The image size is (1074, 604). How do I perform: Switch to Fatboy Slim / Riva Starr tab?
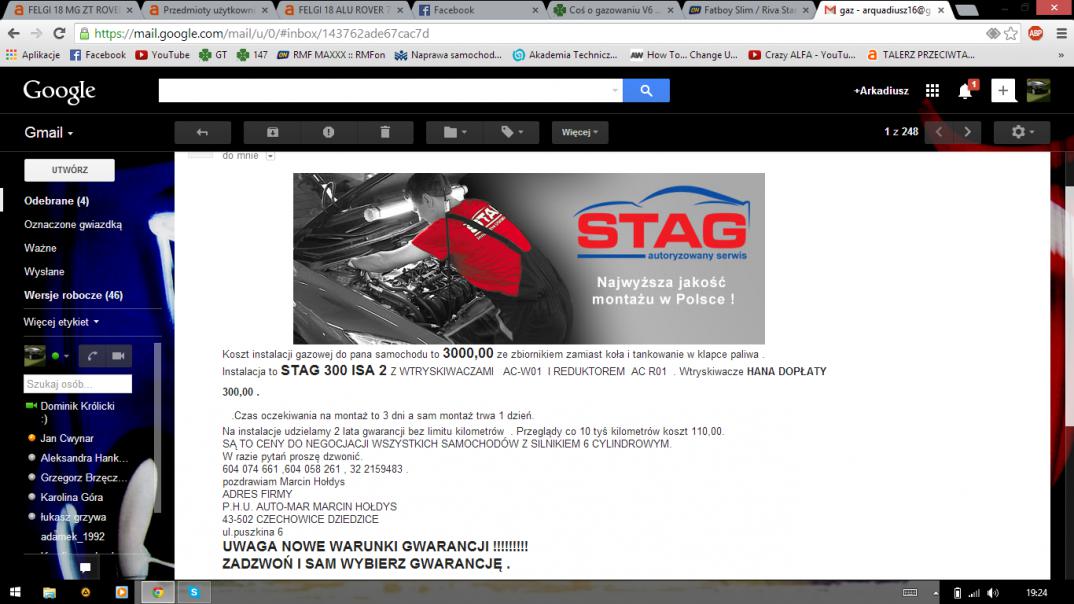[749, 10]
